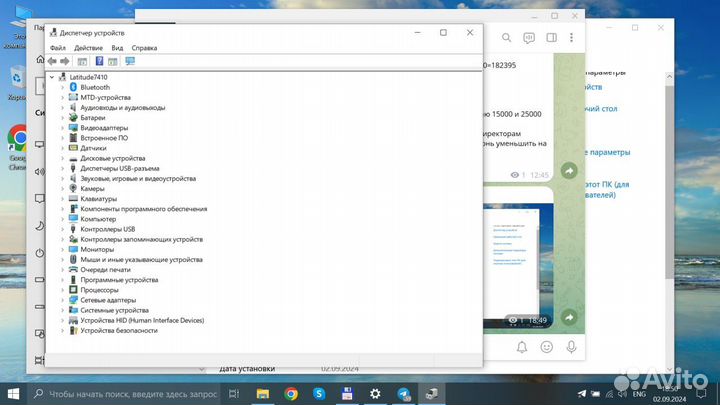The image size is (720, 405).
Task: Select Звуковые, игровые и видеоустройства item
Action: [138, 178]
